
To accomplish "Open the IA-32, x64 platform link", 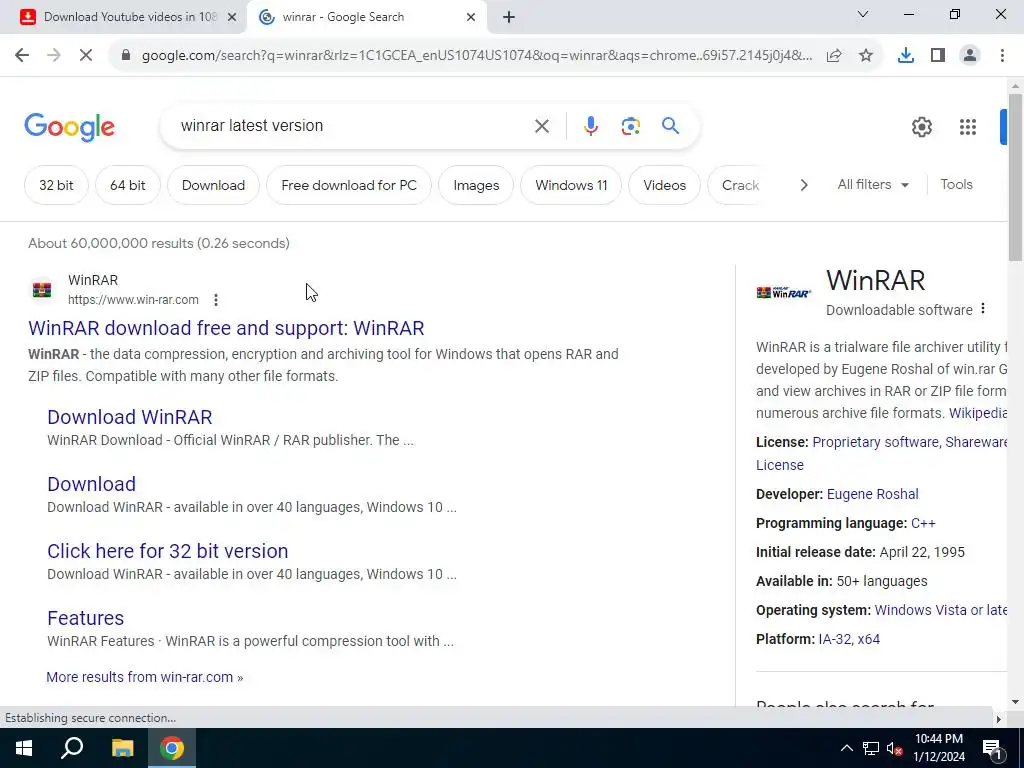I will coord(849,639).
